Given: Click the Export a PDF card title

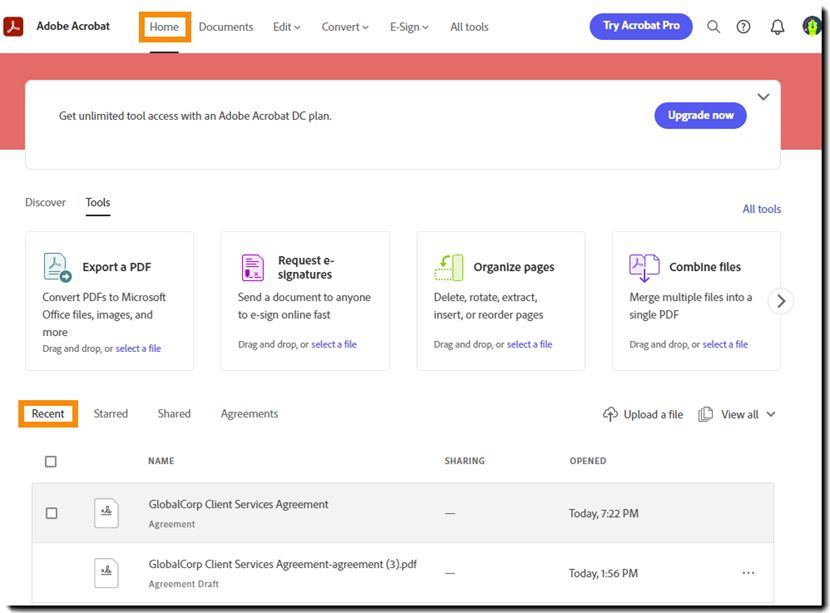Looking at the screenshot, I should tap(117, 267).
